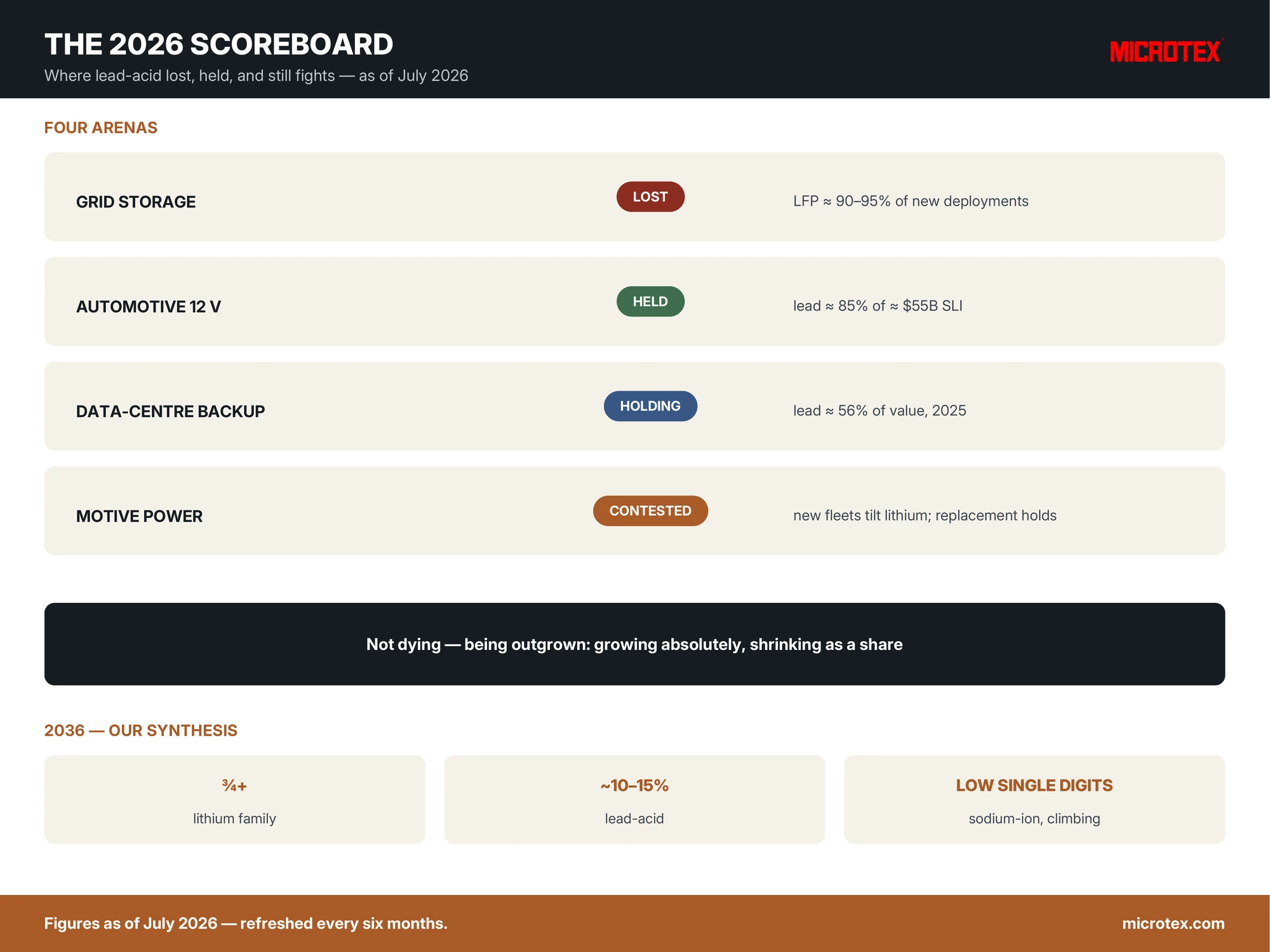Select the CONTESTED status badge
Viewport: 1270px width, 952px height.
[x=650, y=511]
